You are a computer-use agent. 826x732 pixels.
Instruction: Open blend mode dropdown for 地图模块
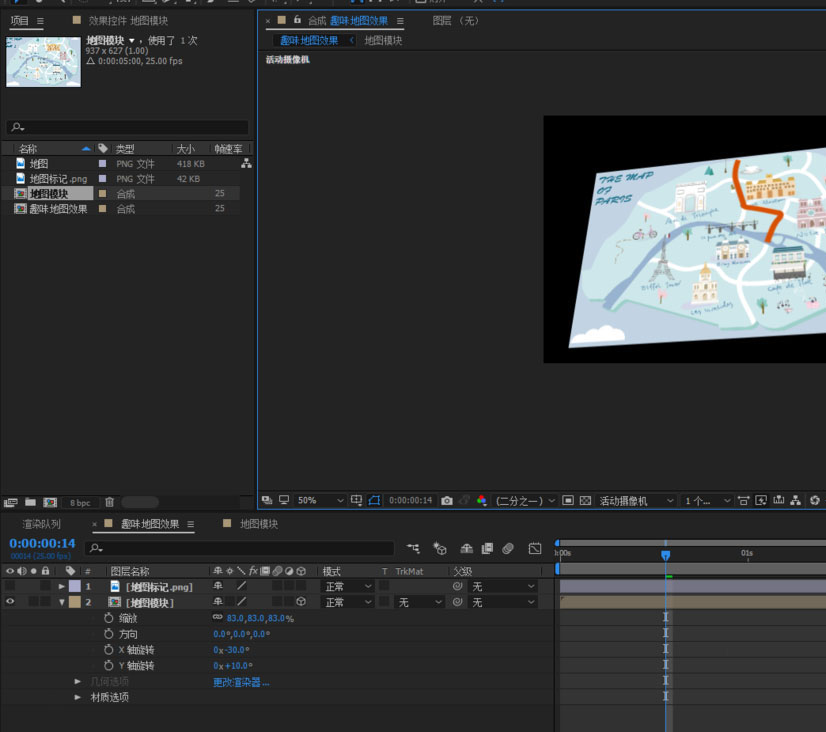pos(347,602)
